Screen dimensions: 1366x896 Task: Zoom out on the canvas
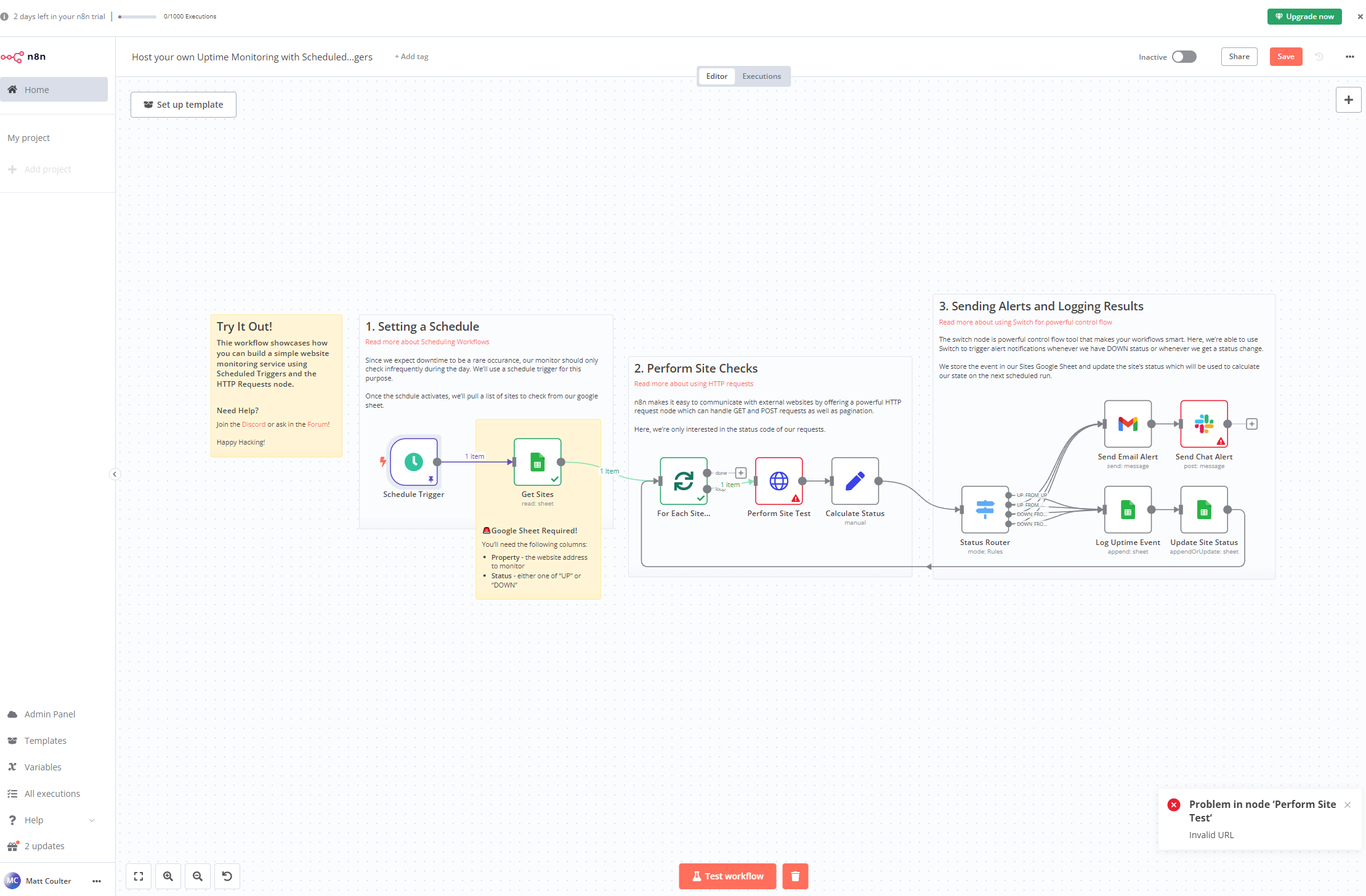click(198, 876)
